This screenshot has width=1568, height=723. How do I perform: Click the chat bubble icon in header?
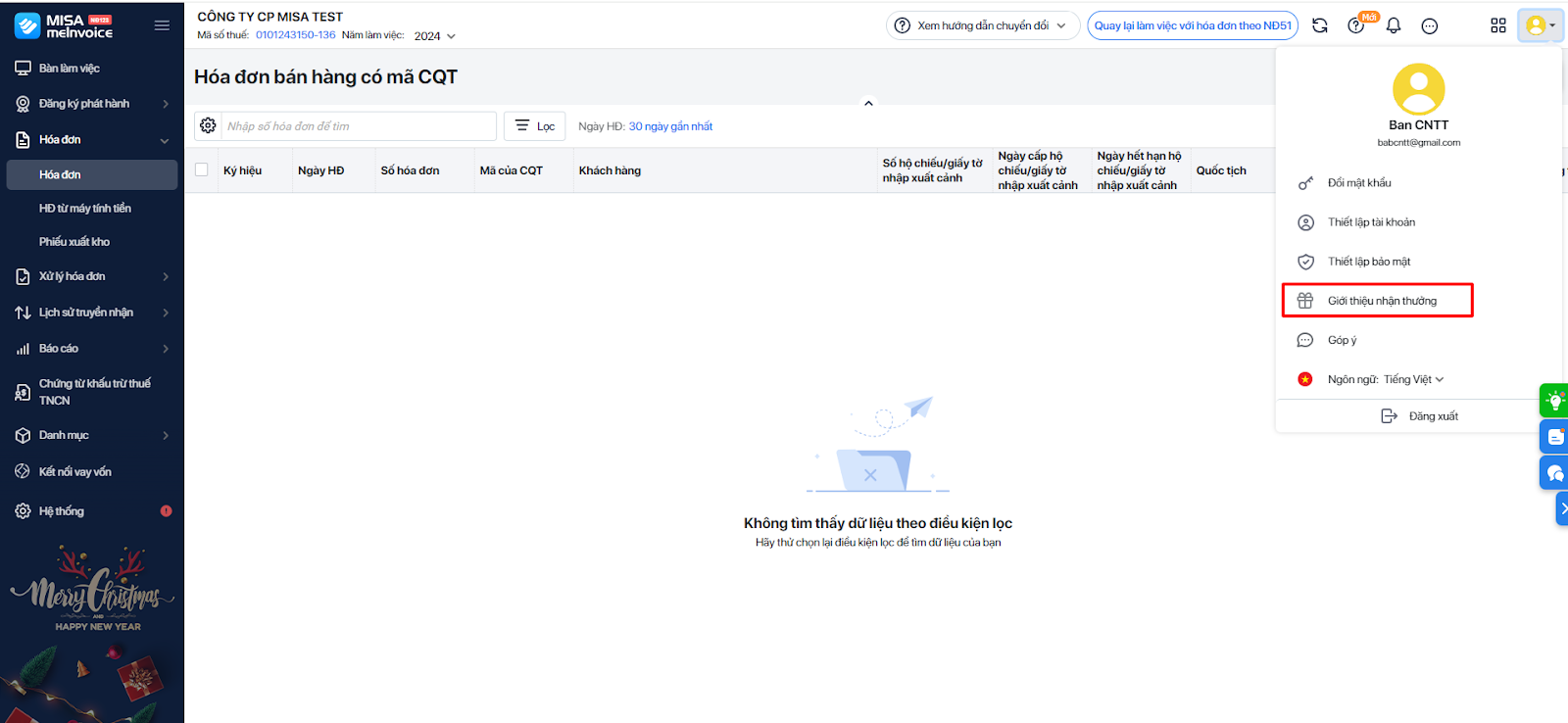tap(1430, 25)
